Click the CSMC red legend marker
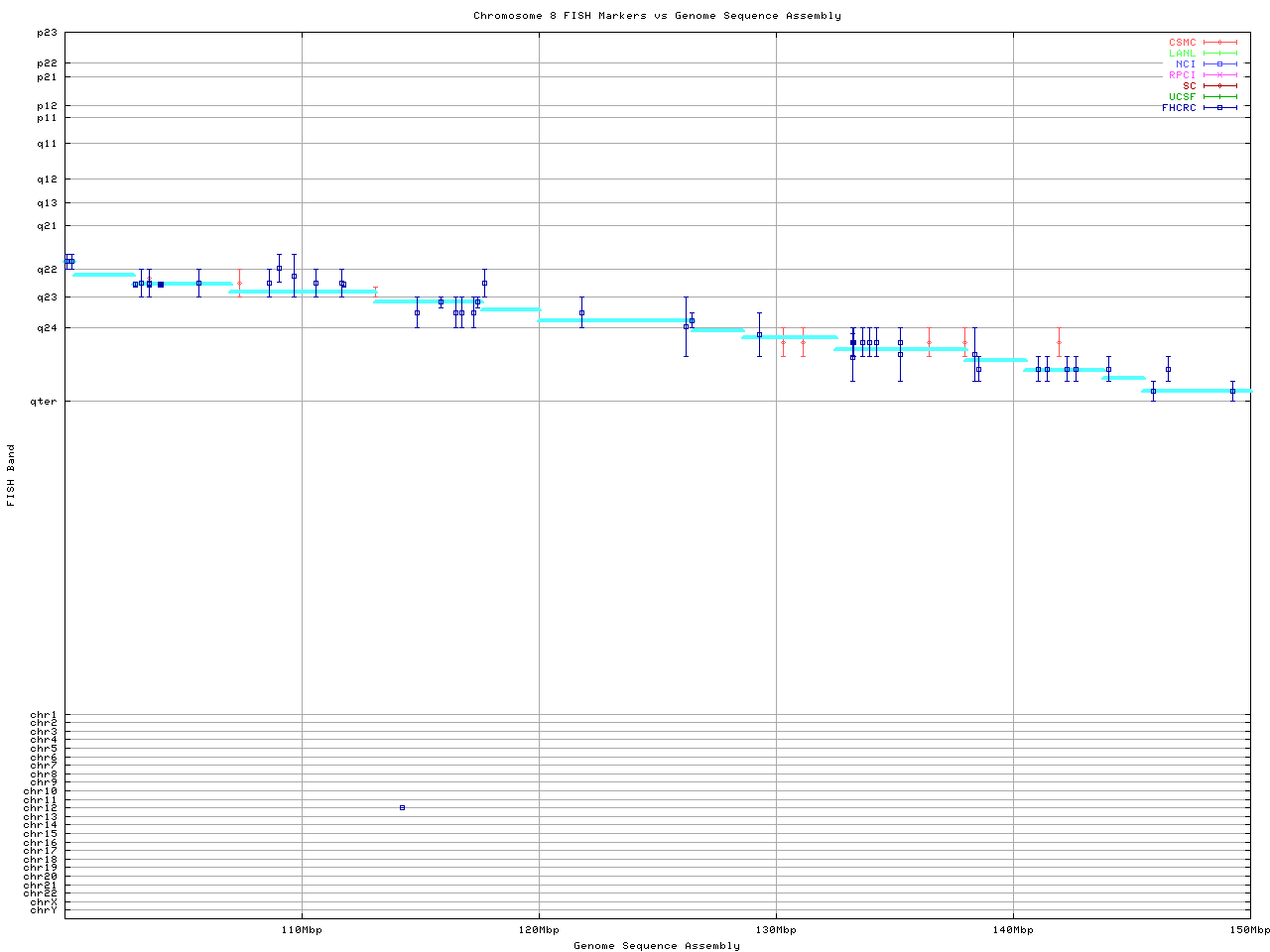1270x952 pixels. [x=1219, y=43]
